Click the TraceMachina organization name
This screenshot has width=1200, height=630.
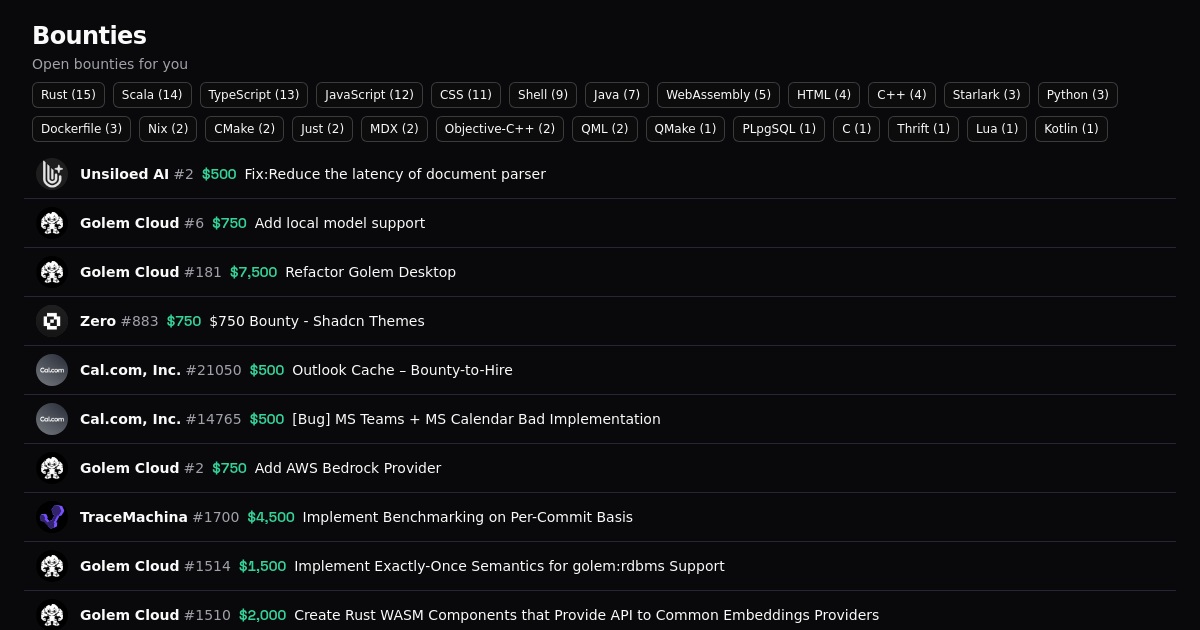134,517
